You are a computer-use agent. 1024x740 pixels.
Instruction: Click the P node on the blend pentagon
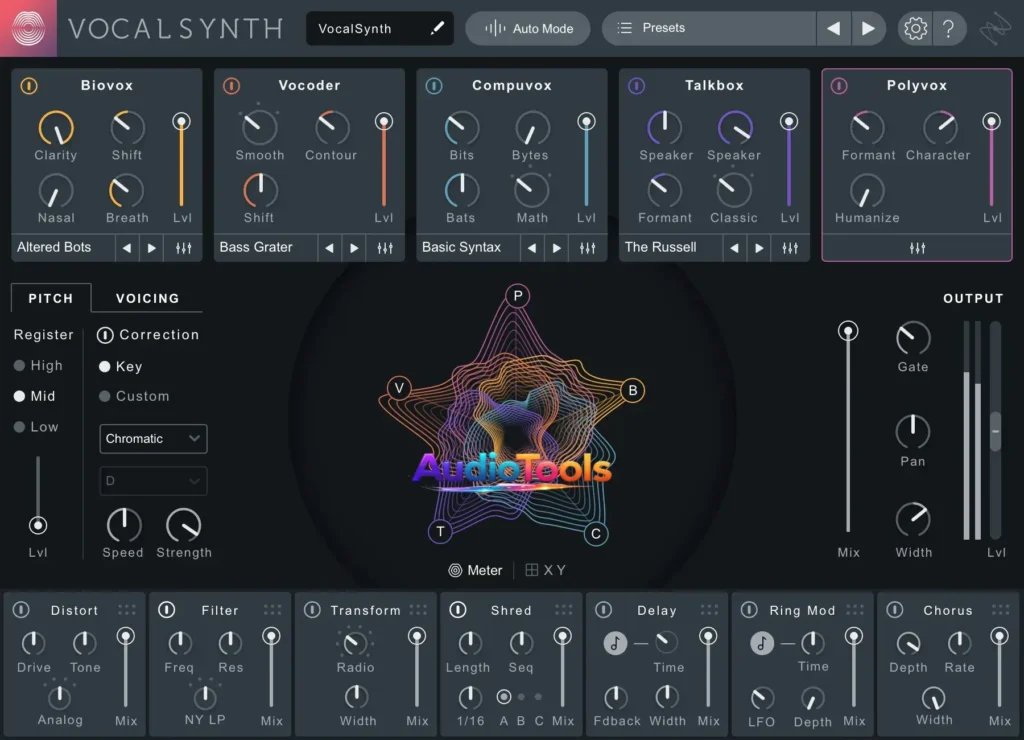pyautogui.click(x=516, y=297)
